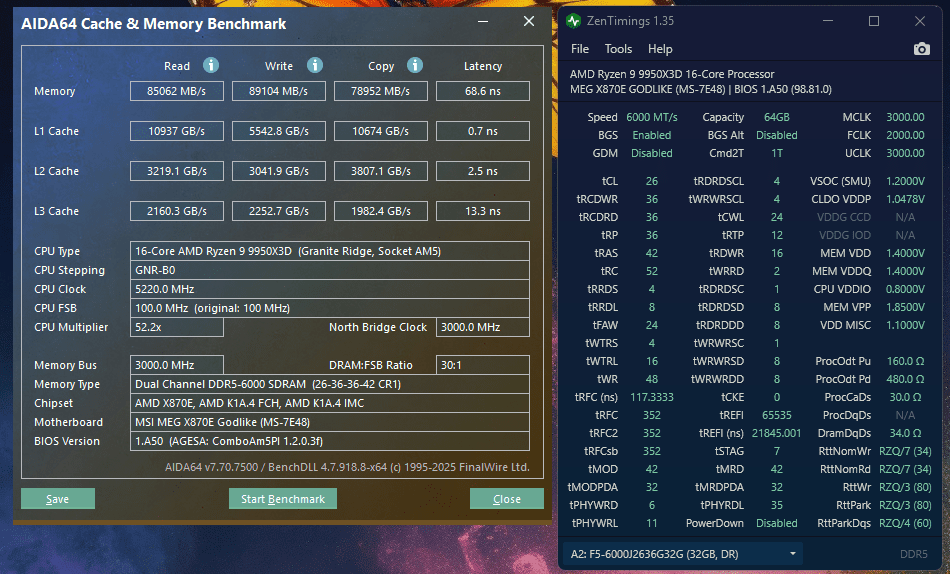Close the ZenTimings window
Screen dimensions: 950x574
pyautogui.click(x=920, y=21)
